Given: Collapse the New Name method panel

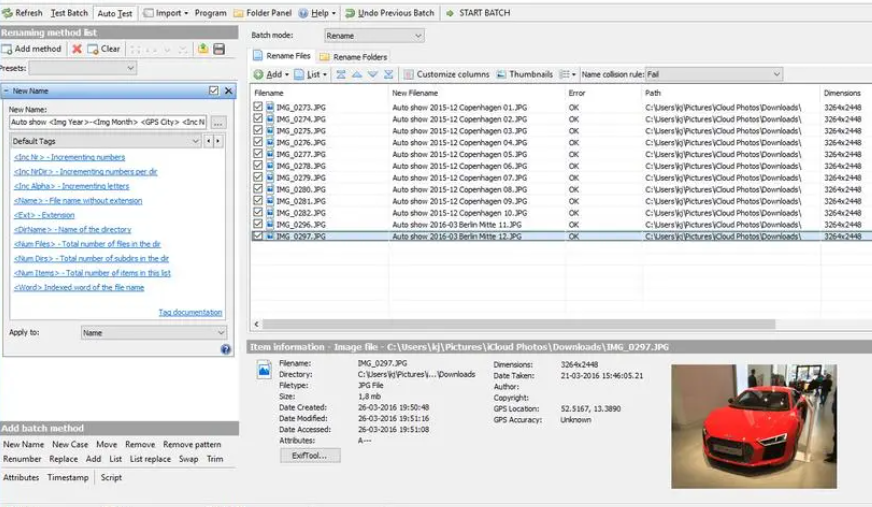Looking at the screenshot, I should 6,91.
